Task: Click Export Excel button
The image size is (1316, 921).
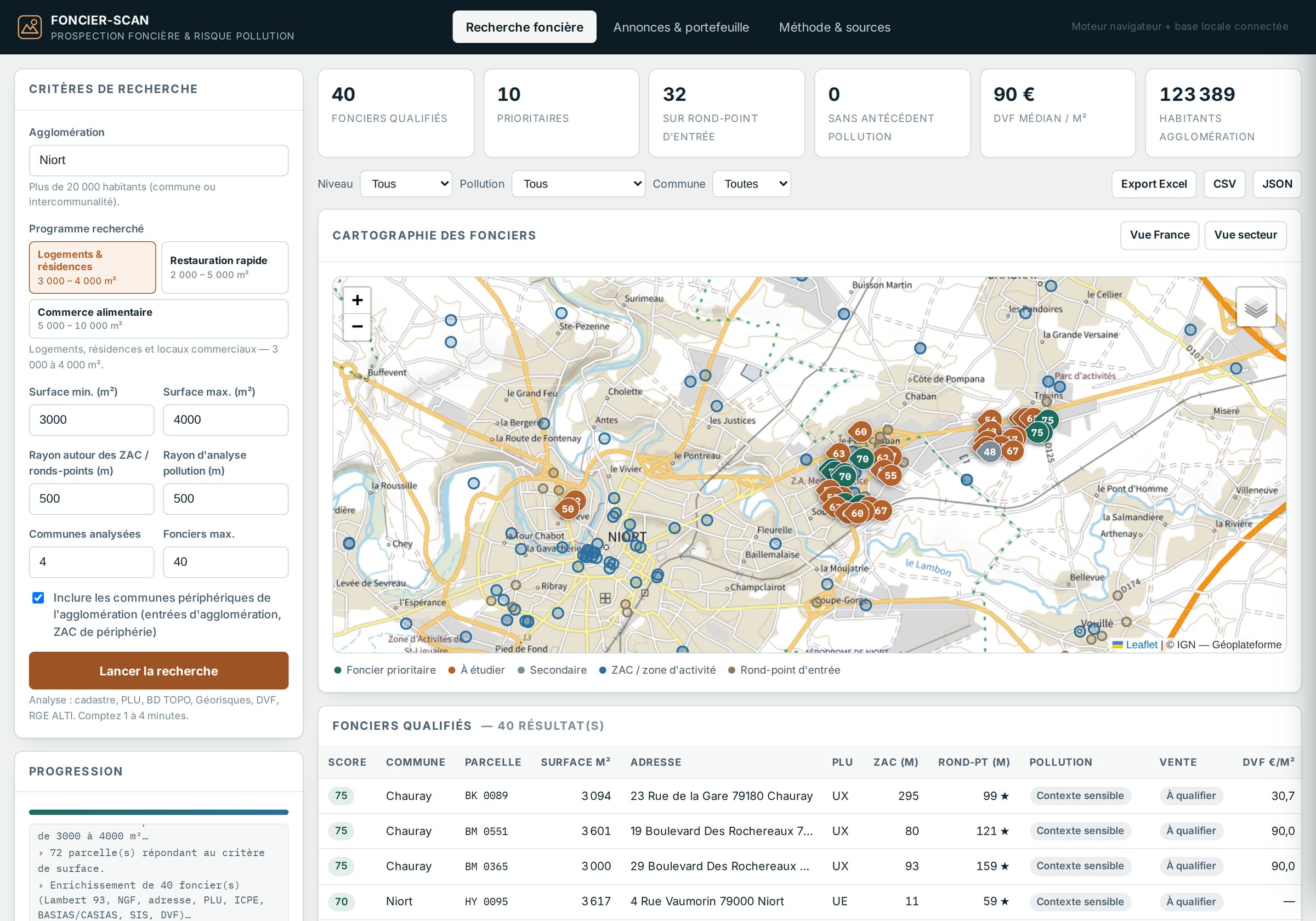Action: point(1153,184)
